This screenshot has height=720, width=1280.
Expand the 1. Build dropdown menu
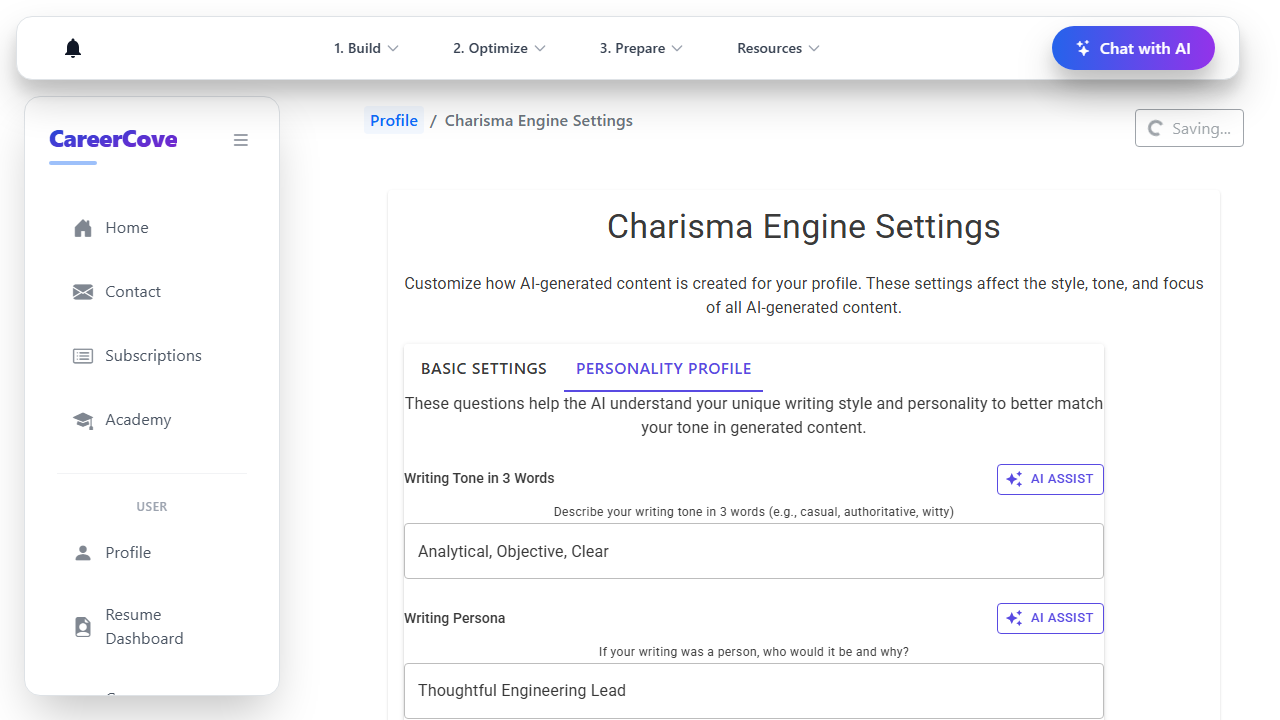point(366,48)
